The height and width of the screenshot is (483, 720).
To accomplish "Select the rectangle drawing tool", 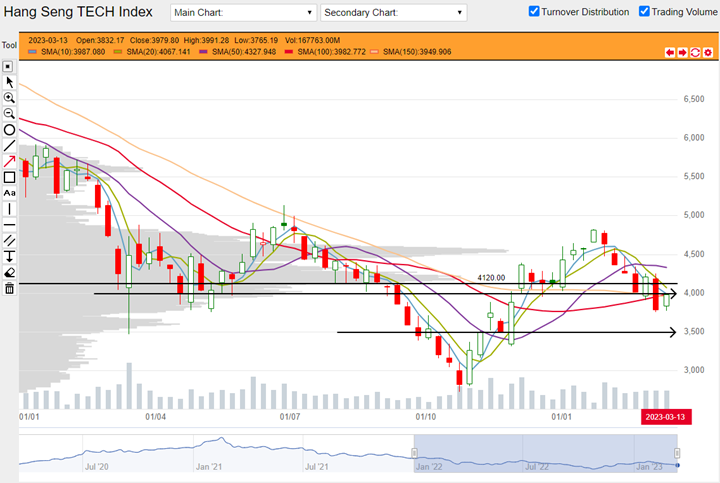I will (9, 177).
